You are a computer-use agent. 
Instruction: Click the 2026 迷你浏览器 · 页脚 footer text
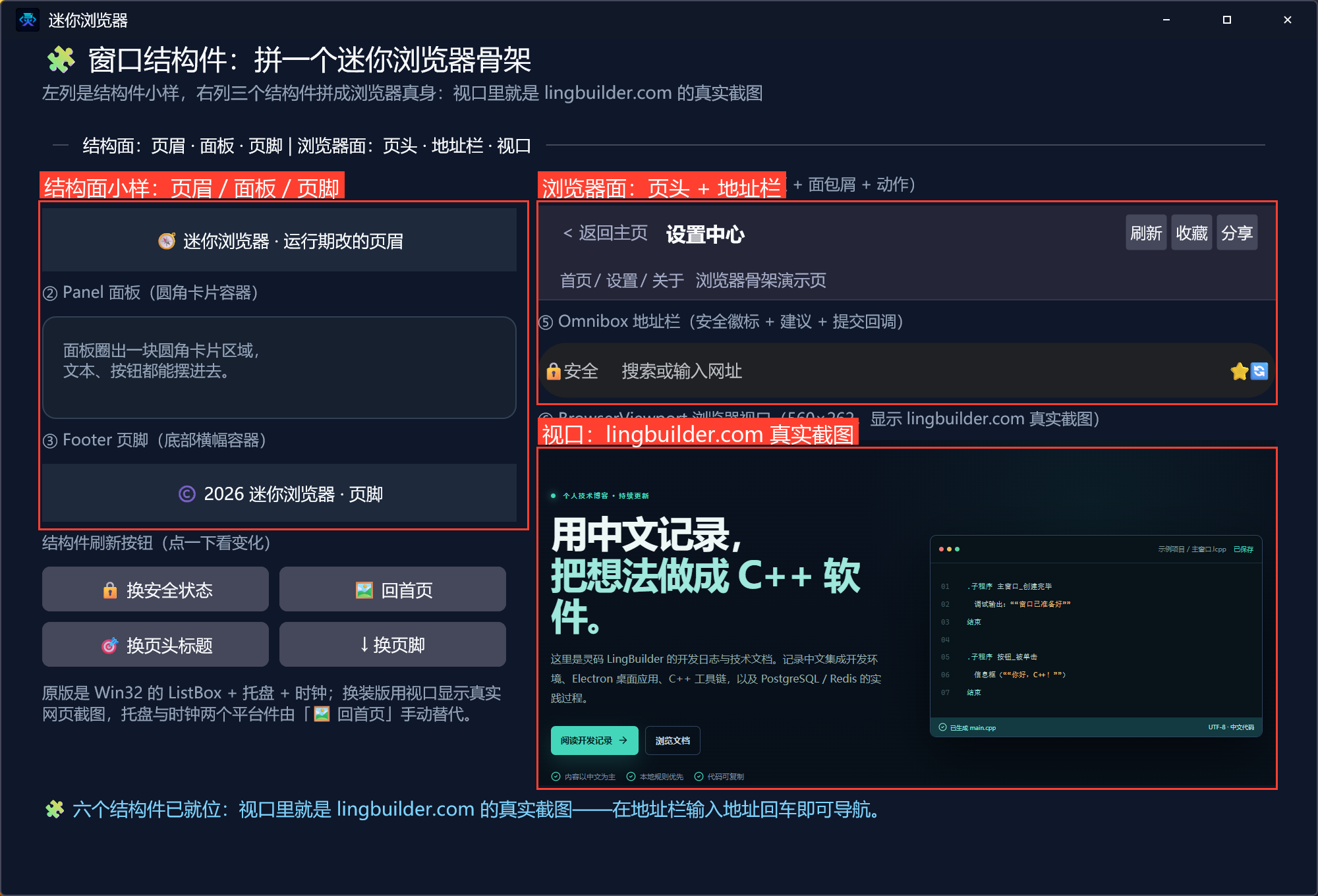pos(293,493)
